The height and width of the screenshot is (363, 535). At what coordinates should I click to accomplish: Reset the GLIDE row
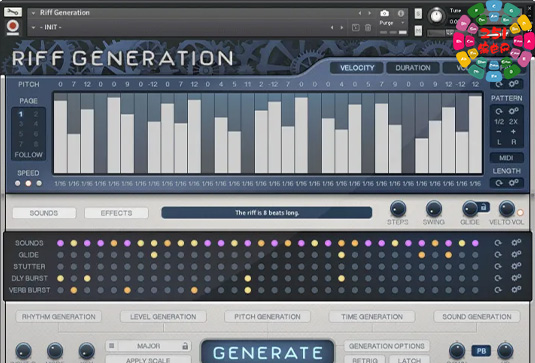click(498, 255)
